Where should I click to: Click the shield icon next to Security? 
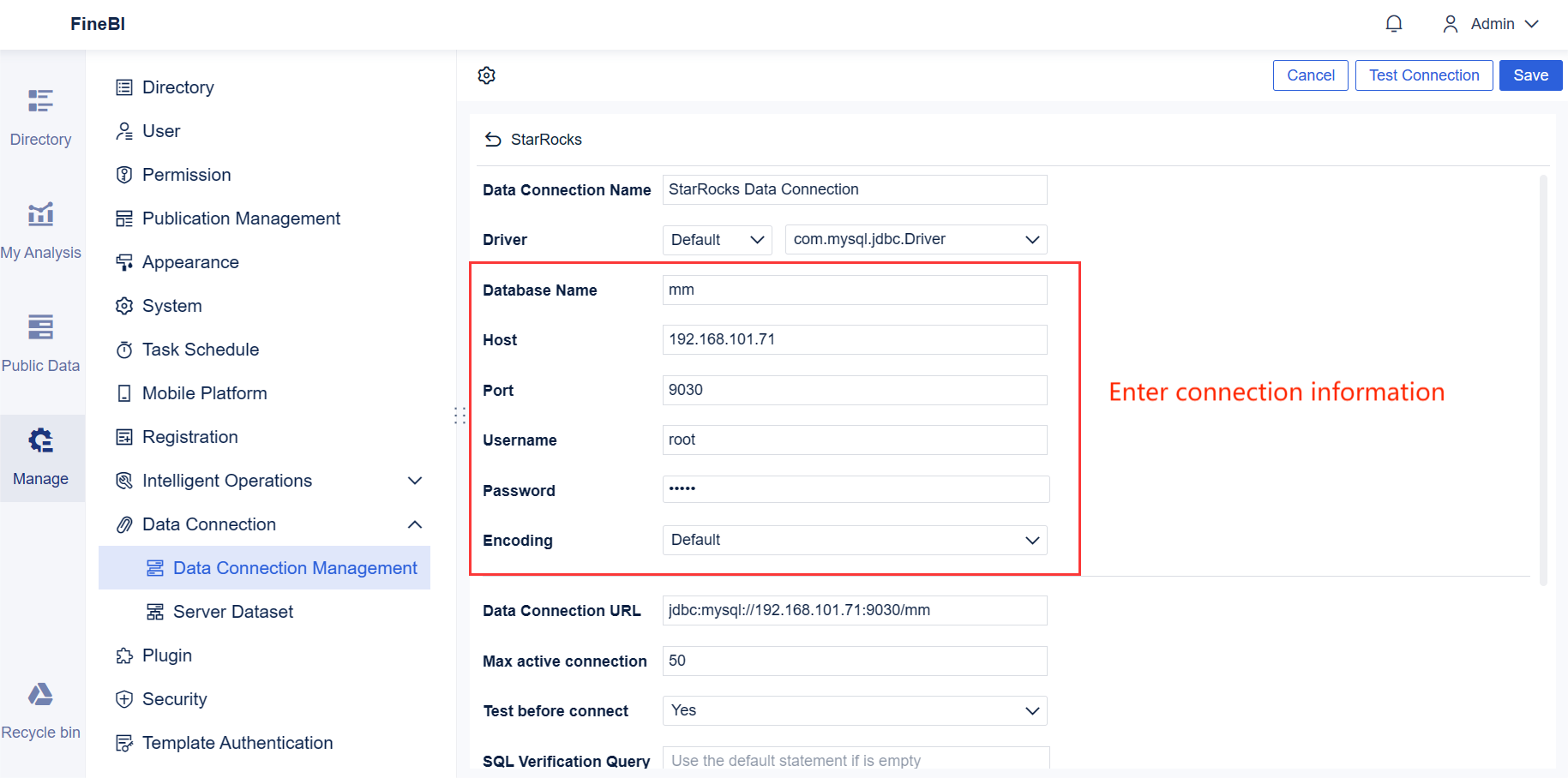click(124, 699)
